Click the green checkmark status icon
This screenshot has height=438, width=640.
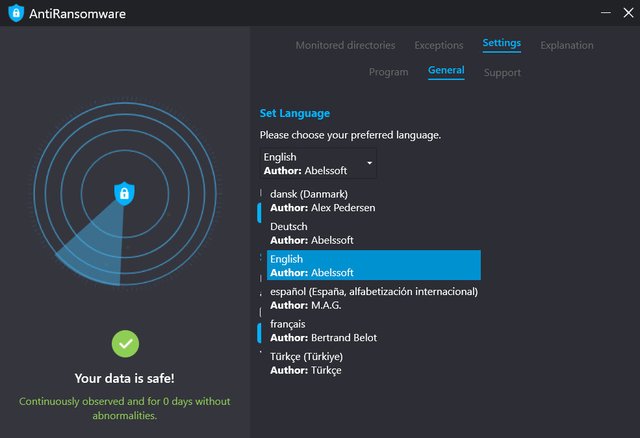125,343
